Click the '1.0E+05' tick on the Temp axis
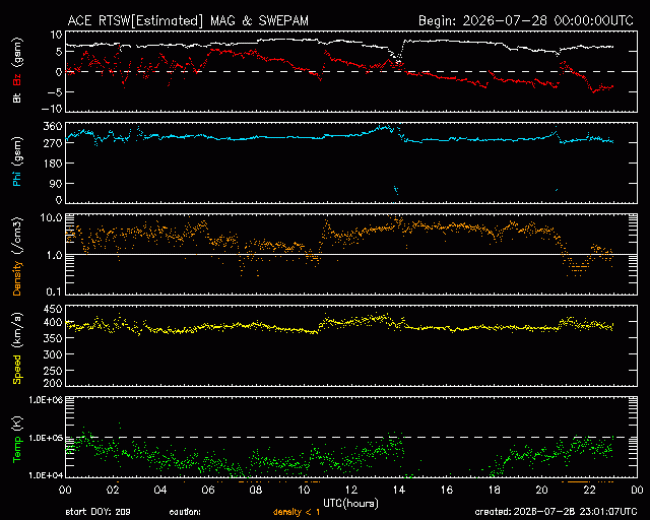 point(46,438)
